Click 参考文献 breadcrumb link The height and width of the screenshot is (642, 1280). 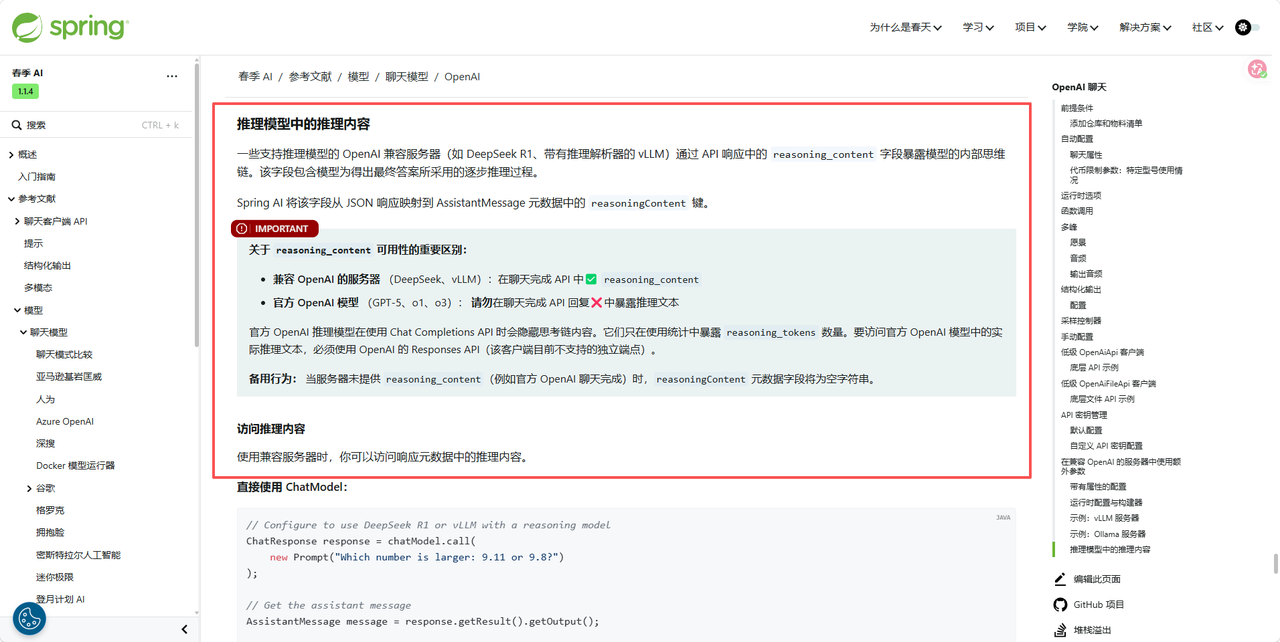(310, 76)
